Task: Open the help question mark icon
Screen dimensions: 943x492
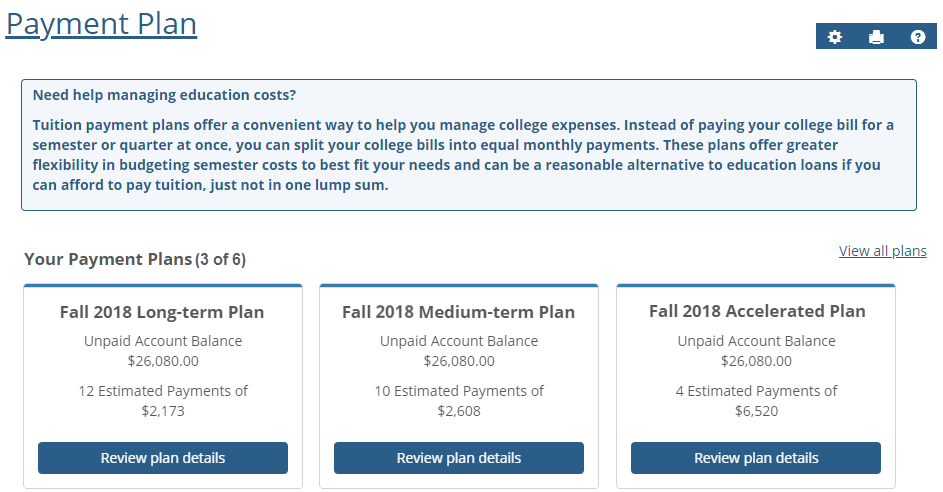Action: pyautogui.click(x=918, y=37)
